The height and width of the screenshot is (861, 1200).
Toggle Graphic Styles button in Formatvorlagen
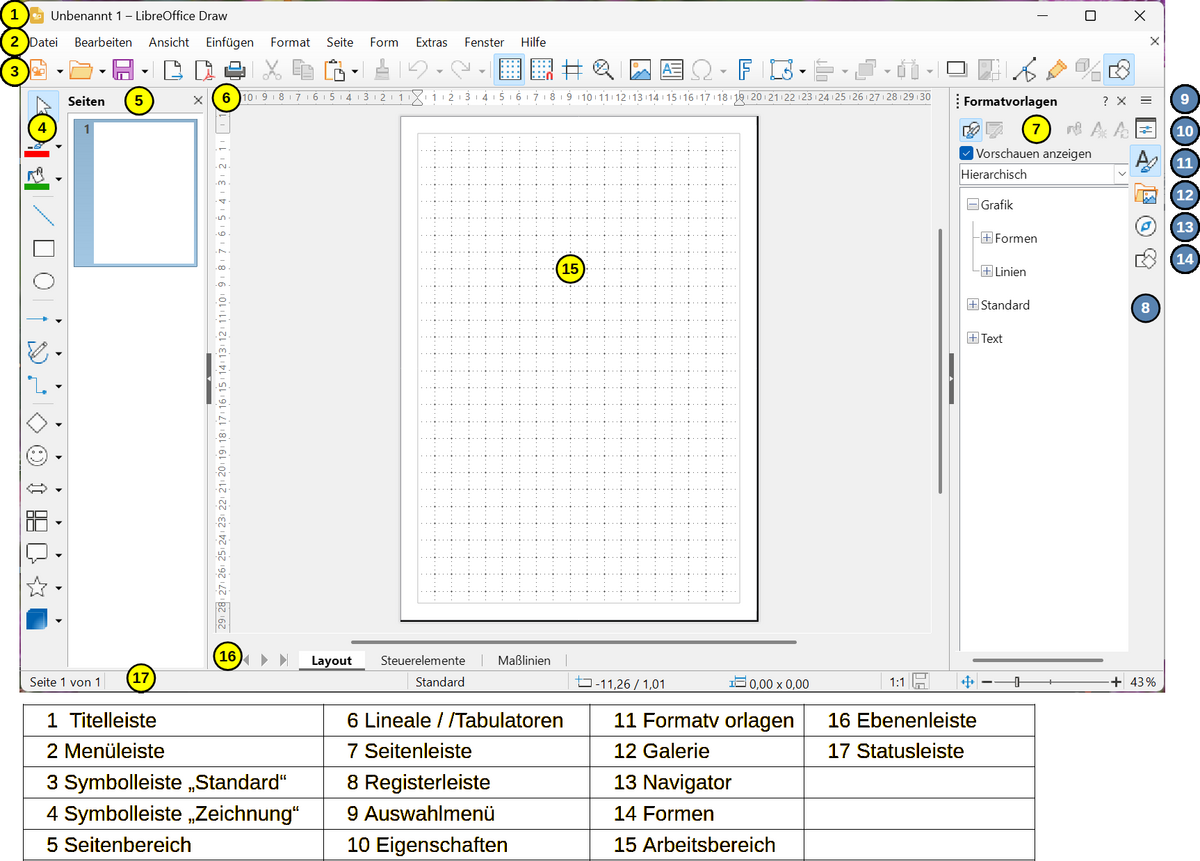click(x=970, y=129)
